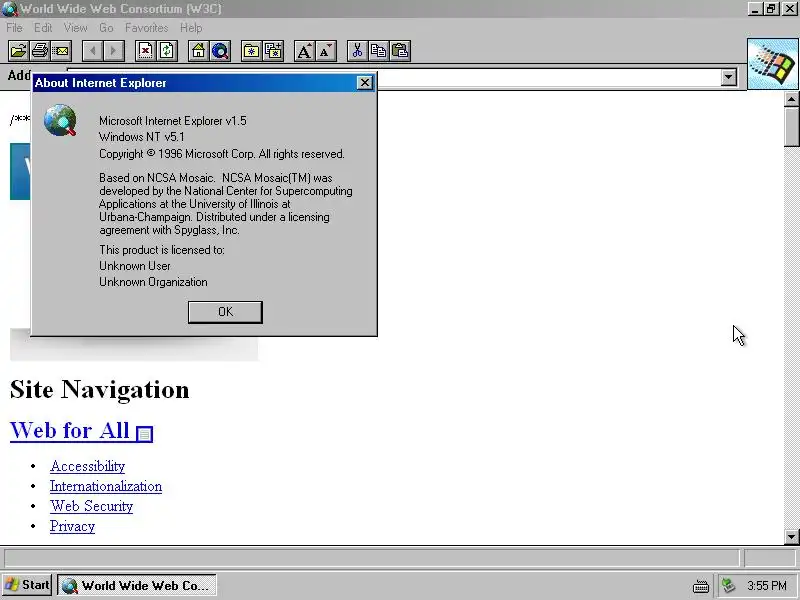800x600 pixels.
Task: Click the page scrollbar up arrow
Action: (791, 99)
